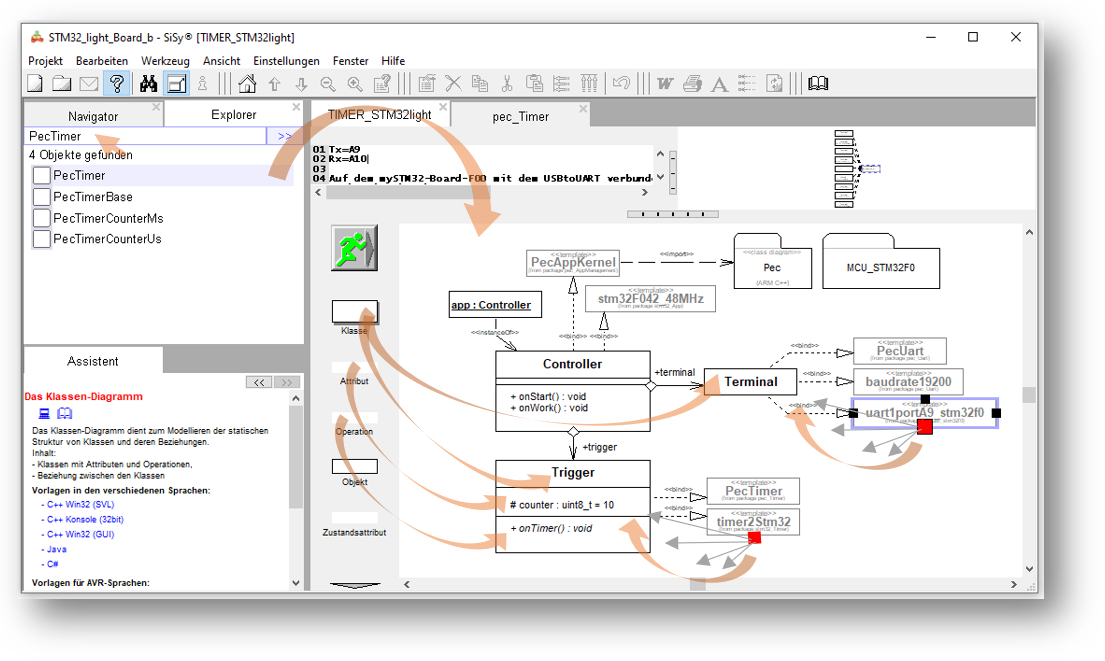Select the Terminal class in diagram
1105x661 pixels.
[x=751, y=382]
